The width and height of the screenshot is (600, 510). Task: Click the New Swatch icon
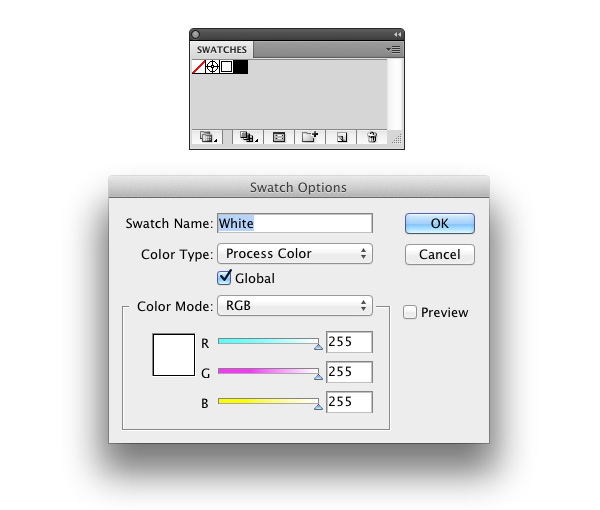point(342,137)
